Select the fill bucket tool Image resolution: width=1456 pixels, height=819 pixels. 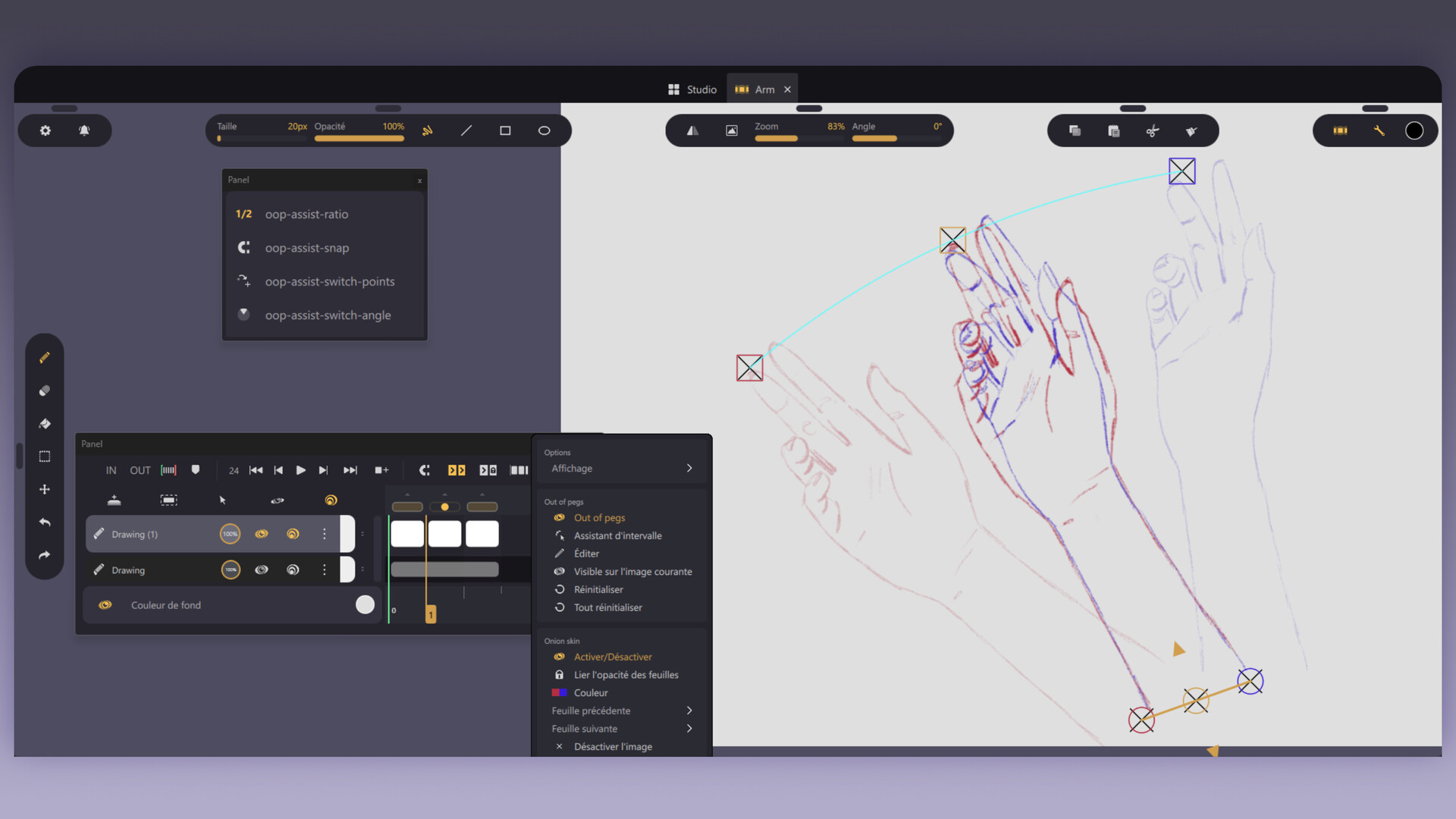coord(45,423)
